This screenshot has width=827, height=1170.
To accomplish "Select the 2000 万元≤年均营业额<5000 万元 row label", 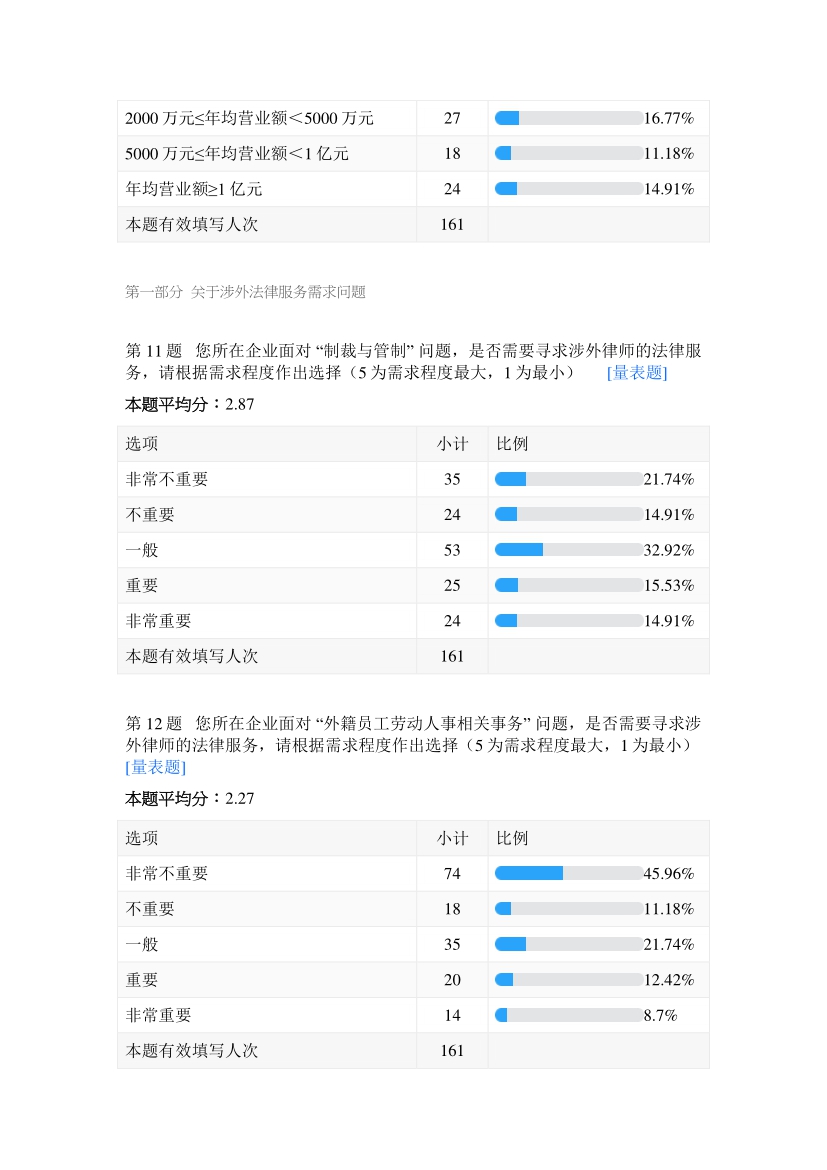I will coord(249,118).
